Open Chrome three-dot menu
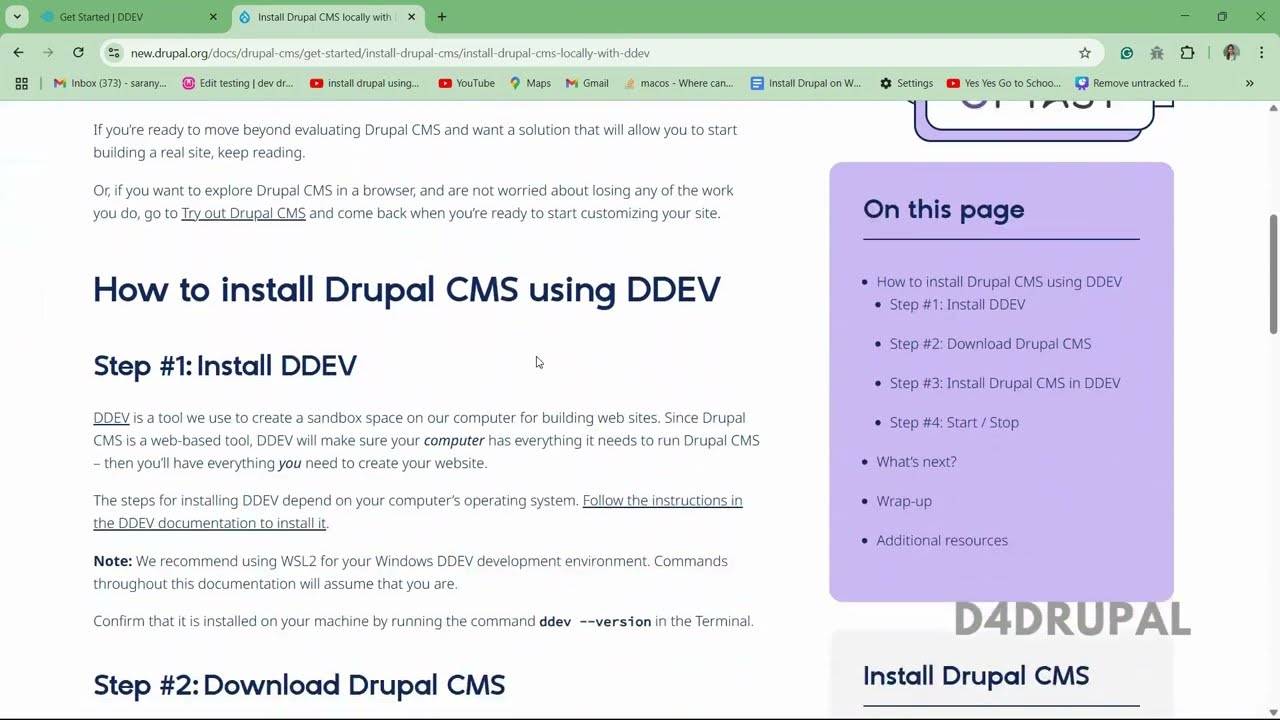1280x720 pixels. [x=1261, y=53]
